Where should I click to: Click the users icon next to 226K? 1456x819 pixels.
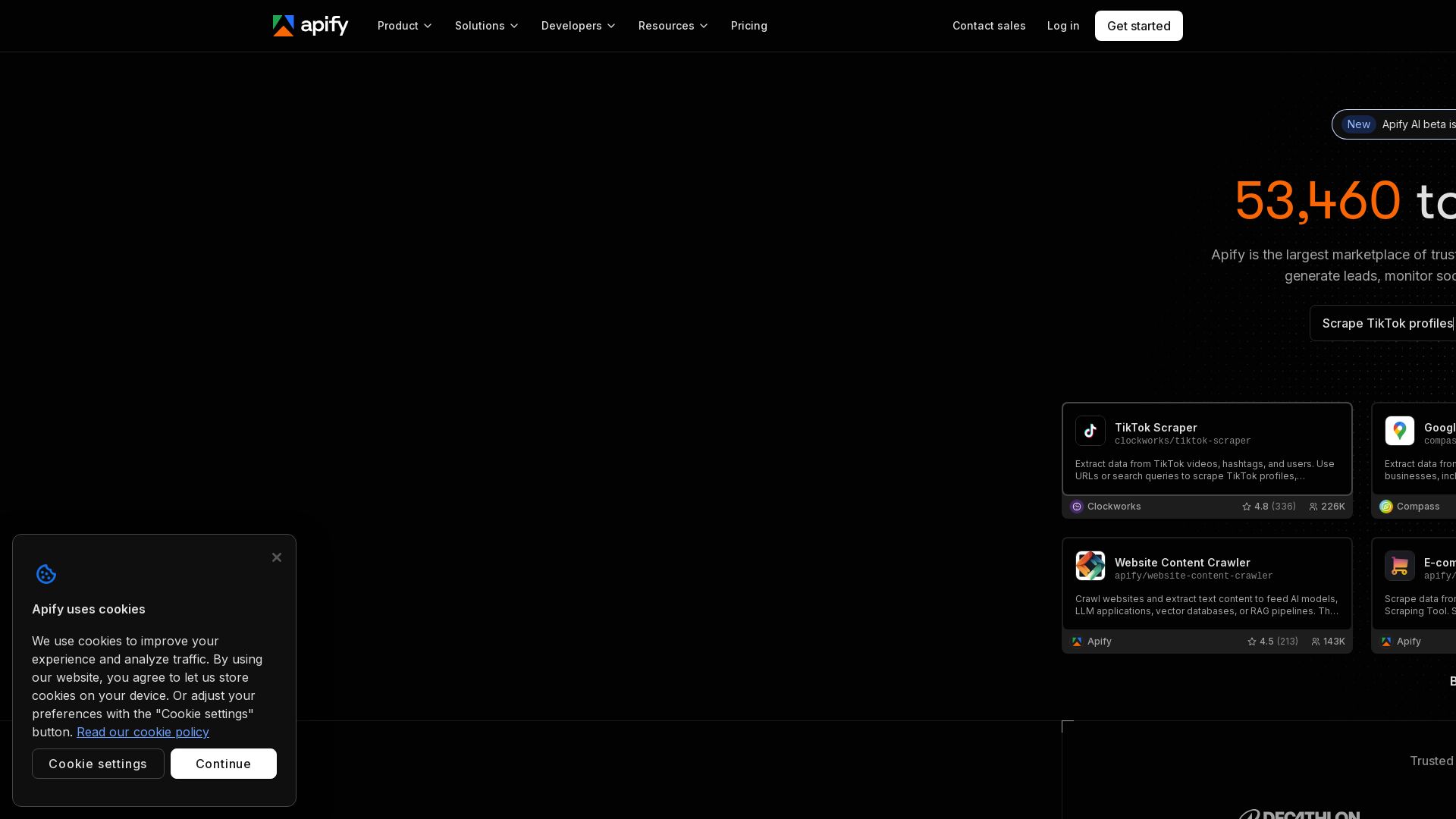click(x=1313, y=507)
